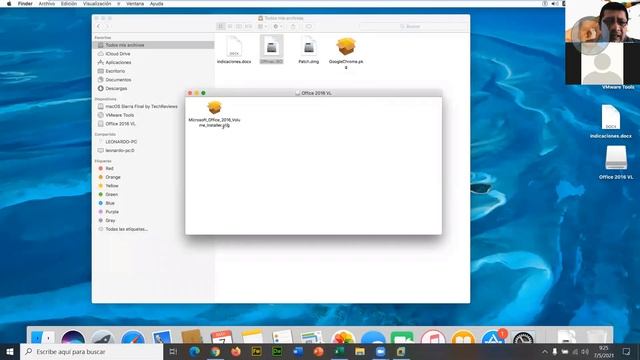Open Zoom from Windows taskbar
This screenshot has height=360, width=640.
pos(380,352)
